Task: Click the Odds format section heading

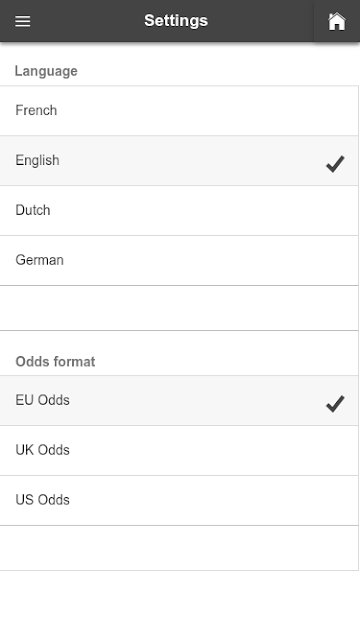Action: tap(55, 362)
